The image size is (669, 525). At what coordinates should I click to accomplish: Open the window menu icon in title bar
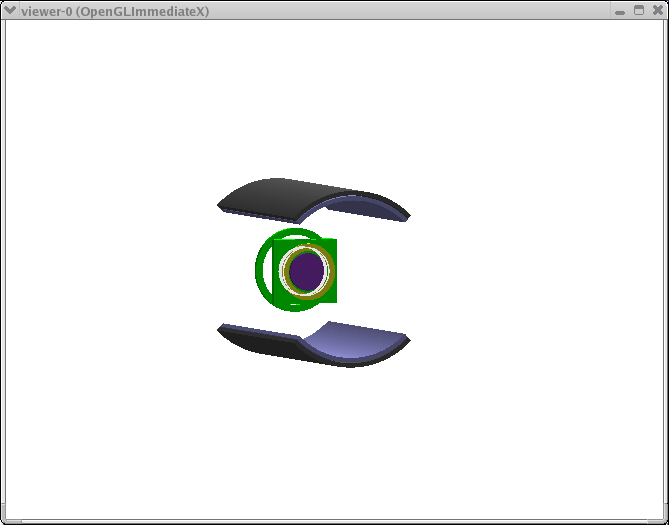click(10, 10)
